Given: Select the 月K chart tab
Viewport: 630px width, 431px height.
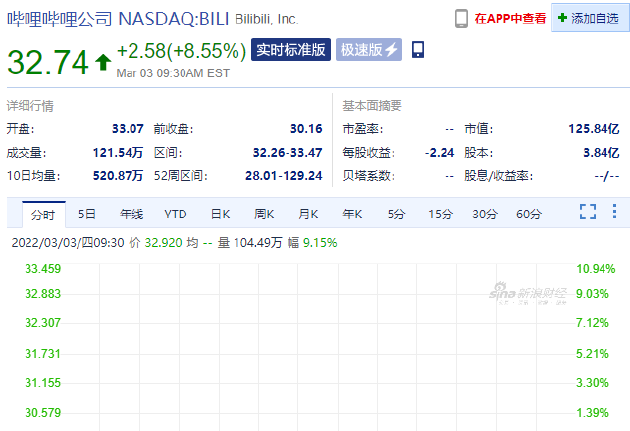Looking at the screenshot, I should (x=308, y=214).
